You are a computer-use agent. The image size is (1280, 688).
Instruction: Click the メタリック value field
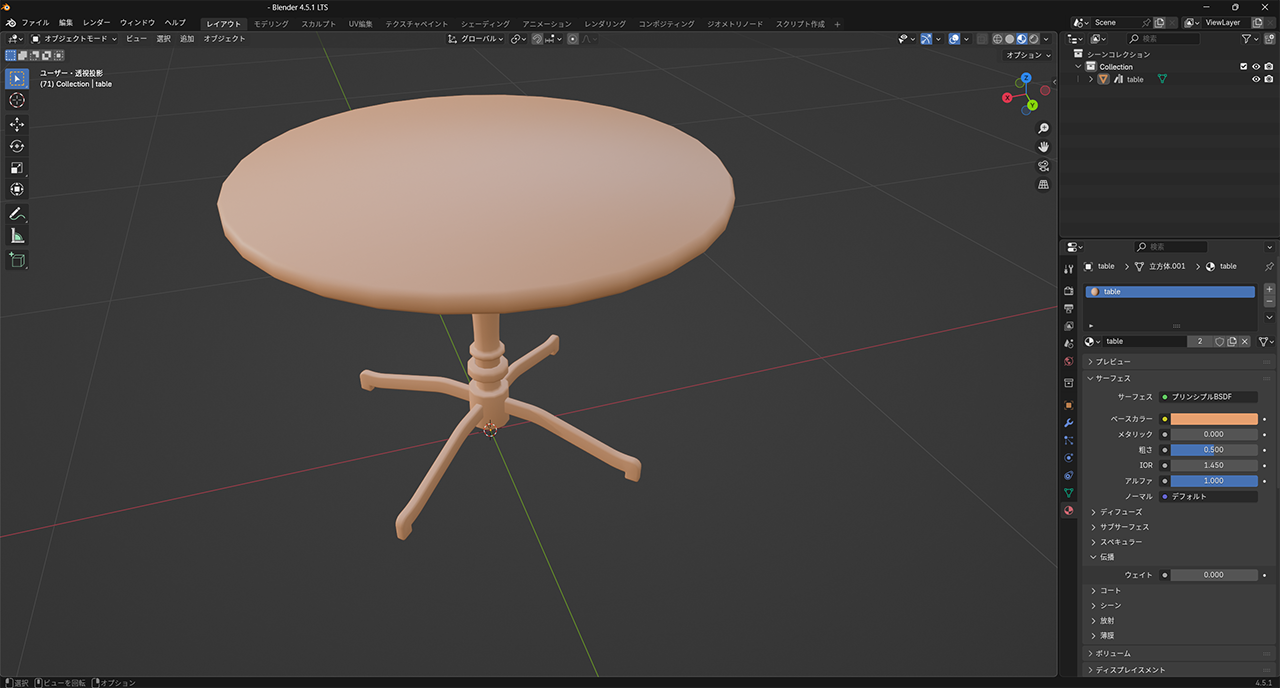click(1213, 434)
